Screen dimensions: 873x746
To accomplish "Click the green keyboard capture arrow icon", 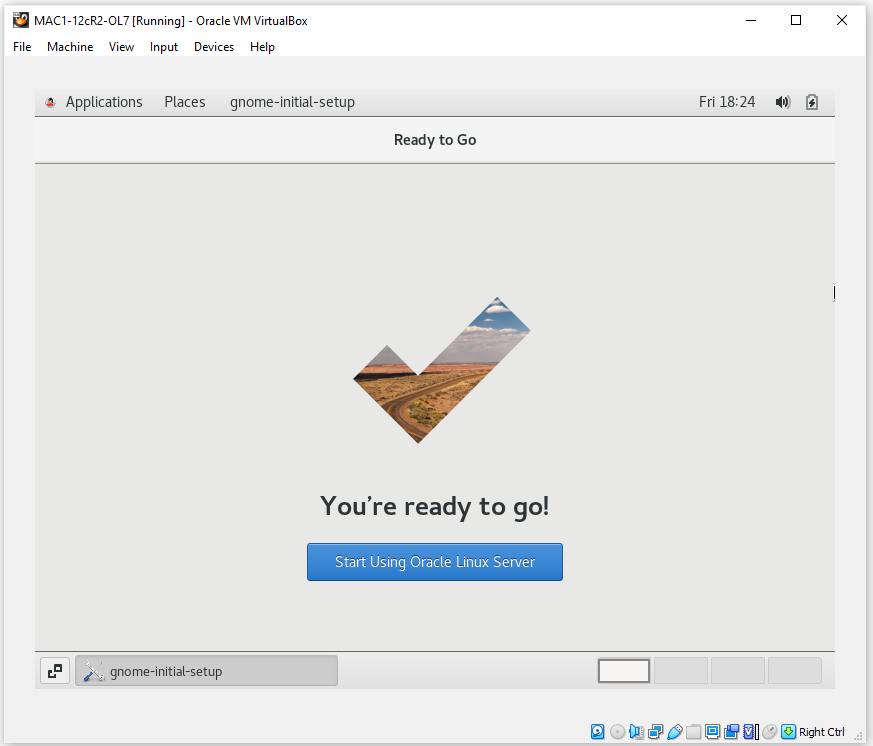I will pyautogui.click(x=788, y=732).
